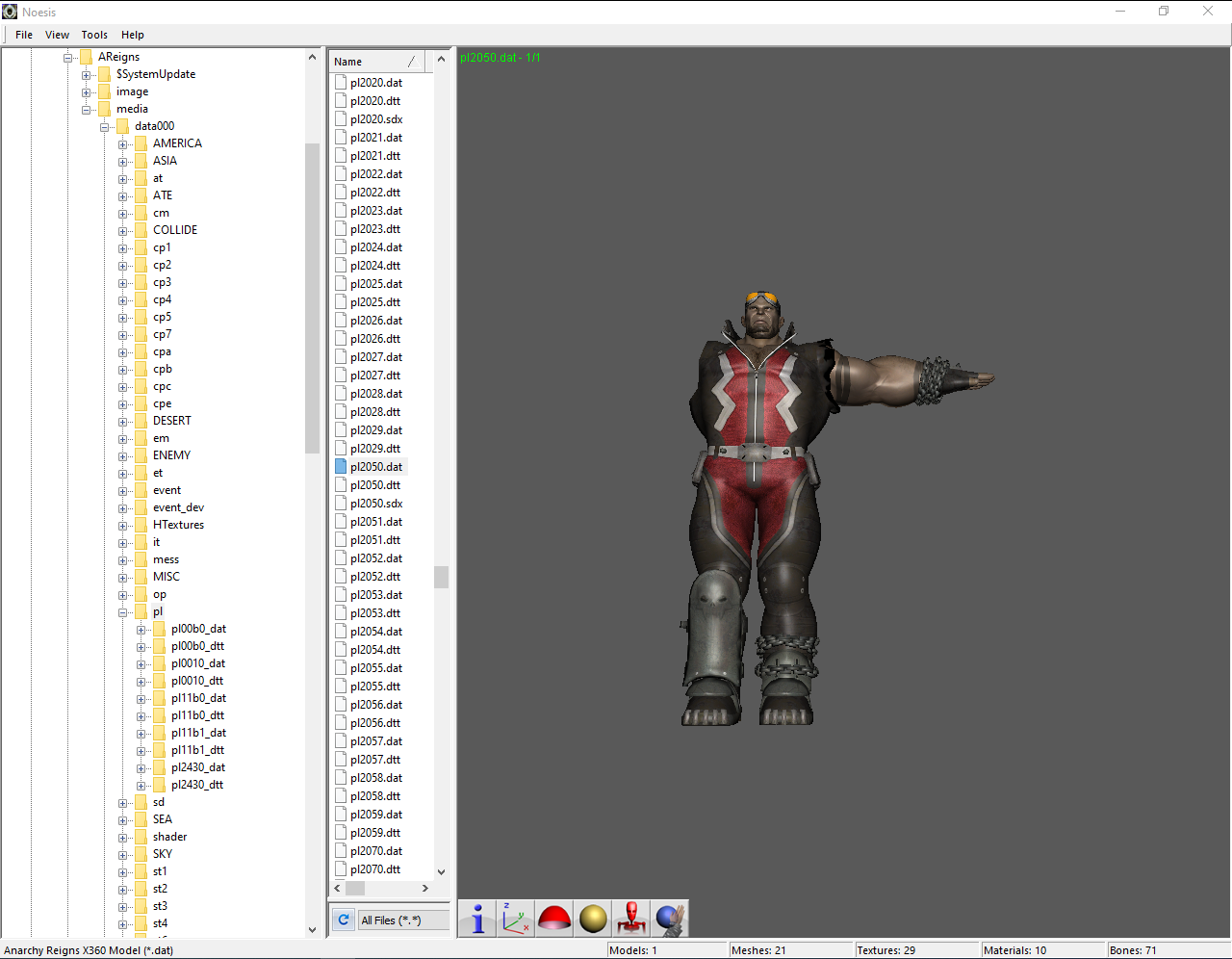Select the pl2058.dtt file
This screenshot has width=1232, height=959.
pos(375,796)
